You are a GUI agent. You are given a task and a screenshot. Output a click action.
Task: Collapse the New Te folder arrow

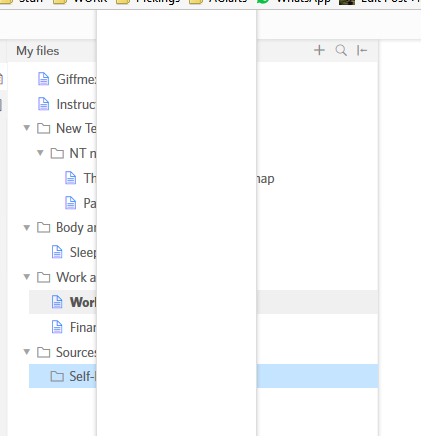(x=27, y=128)
